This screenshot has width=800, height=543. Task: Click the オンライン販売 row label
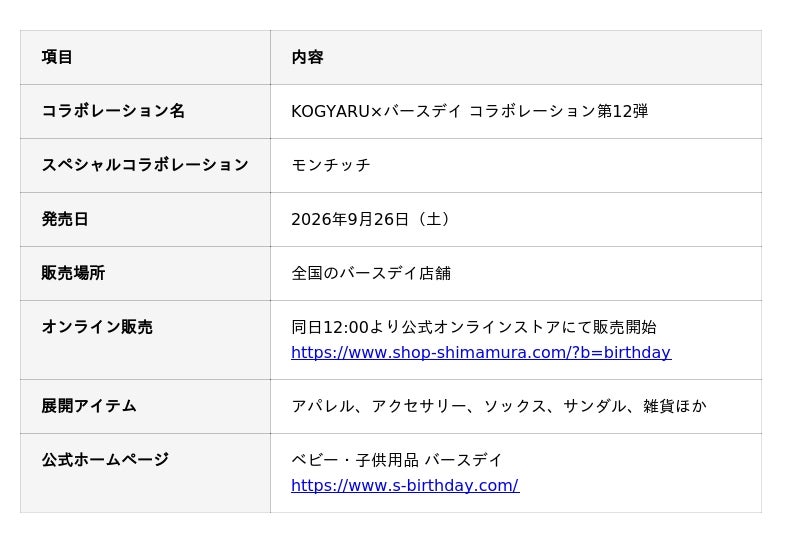pos(97,327)
